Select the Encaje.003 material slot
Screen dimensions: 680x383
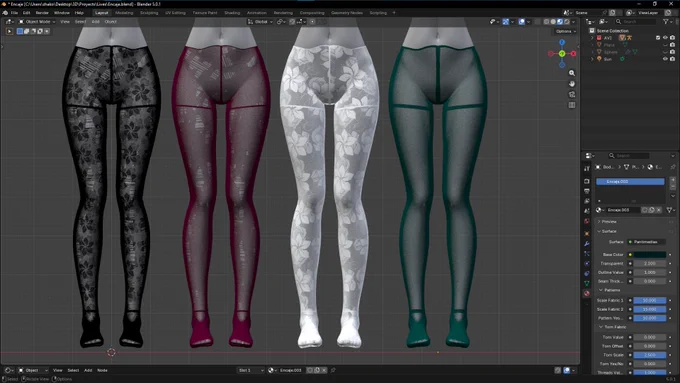[x=630, y=182]
